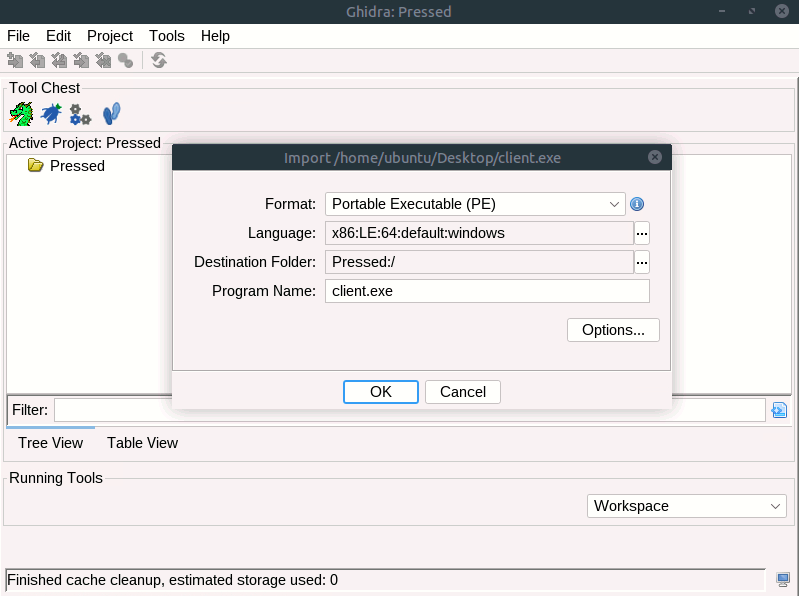Click the Program Name text field
This screenshot has height=596, width=799.
coord(487,291)
